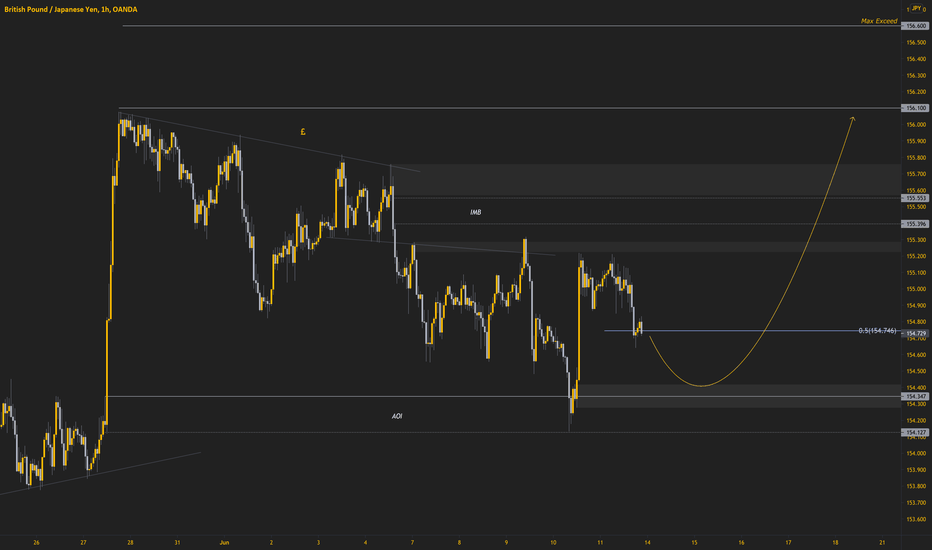Click the 153.800 price axis tick
Image resolution: width=932 pixels, height=550 pixels.
[916, 486]
